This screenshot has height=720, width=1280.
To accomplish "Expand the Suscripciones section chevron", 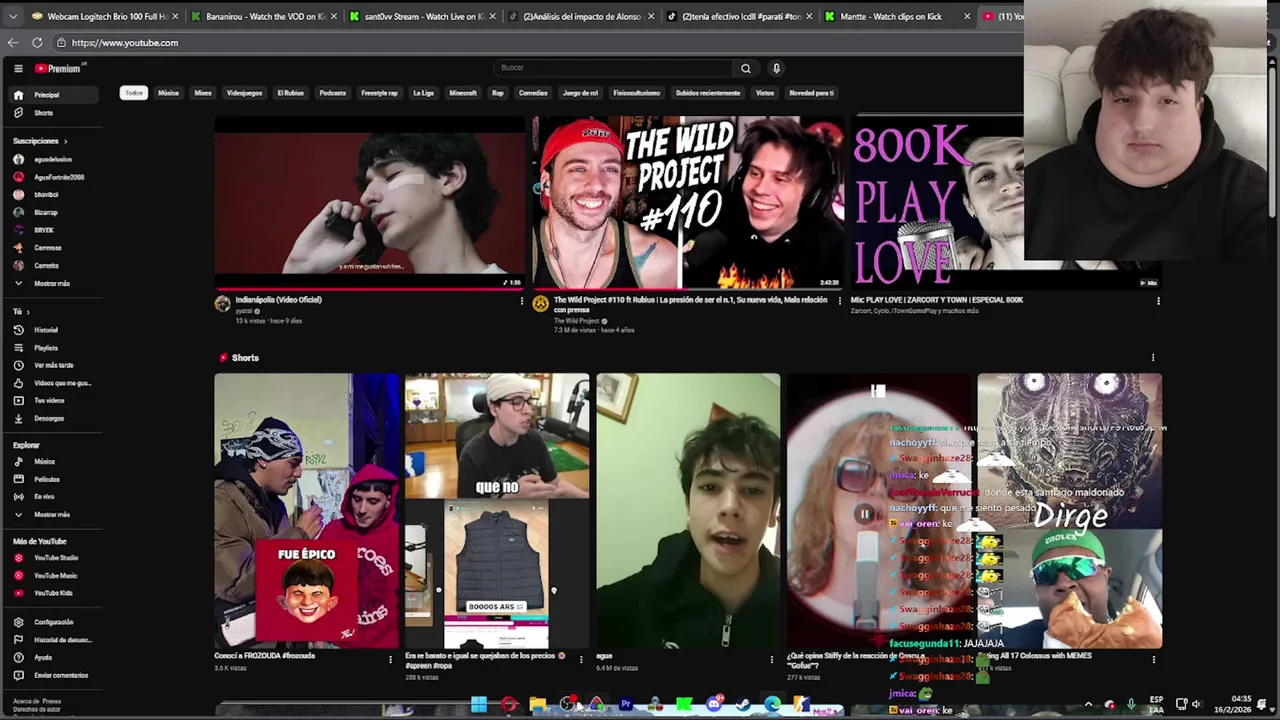I will [66, 141].
